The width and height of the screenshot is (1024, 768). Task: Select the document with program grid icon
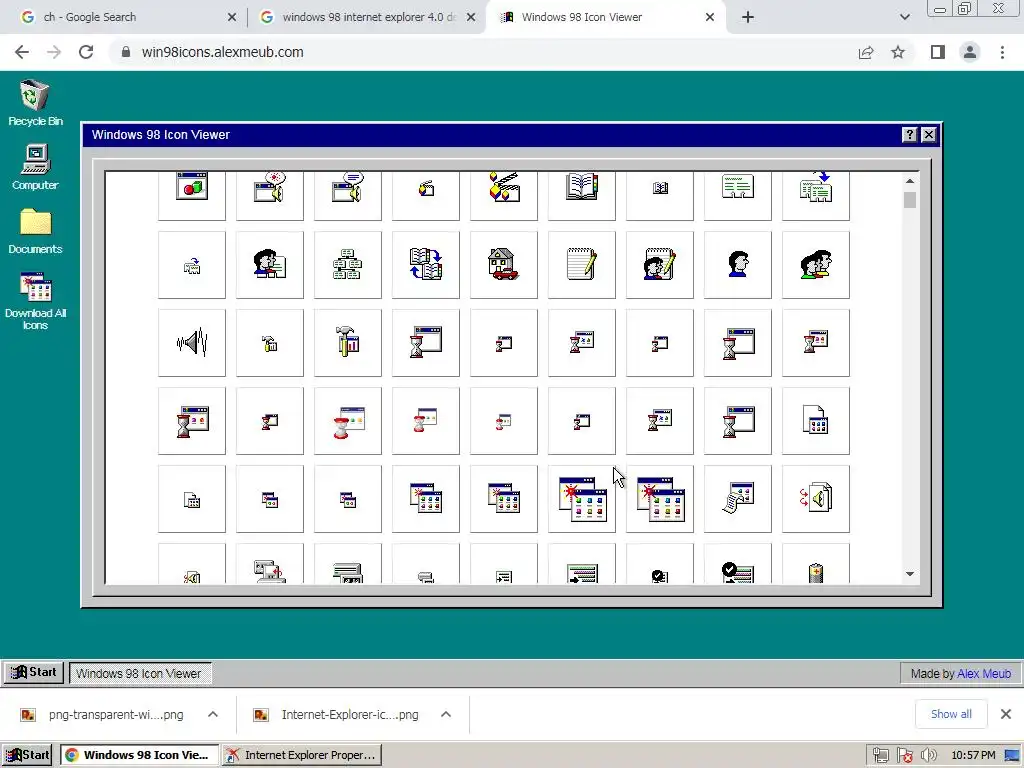click(x=816, y=421)
